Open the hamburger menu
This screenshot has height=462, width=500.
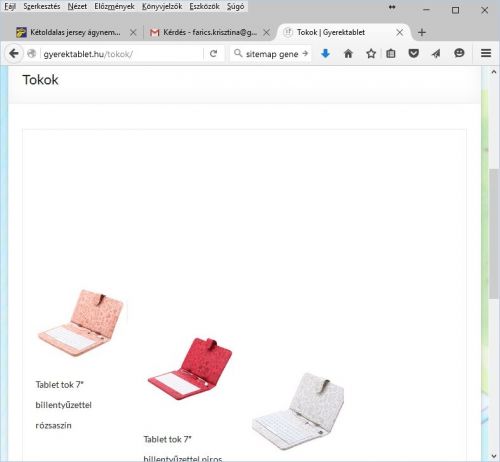486,53
